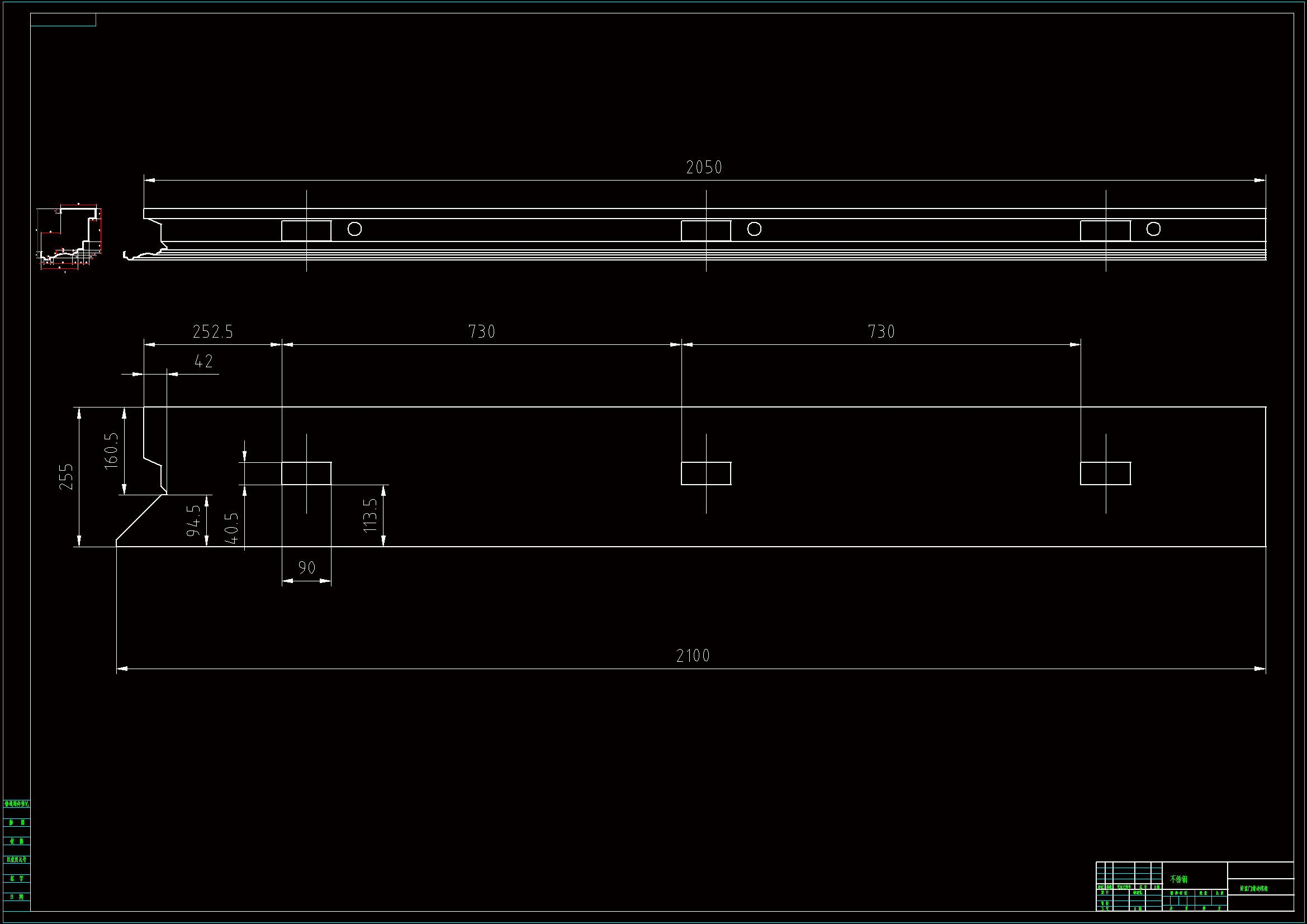Select the 描图 label in the left margin strip

(x=17, y=823)
